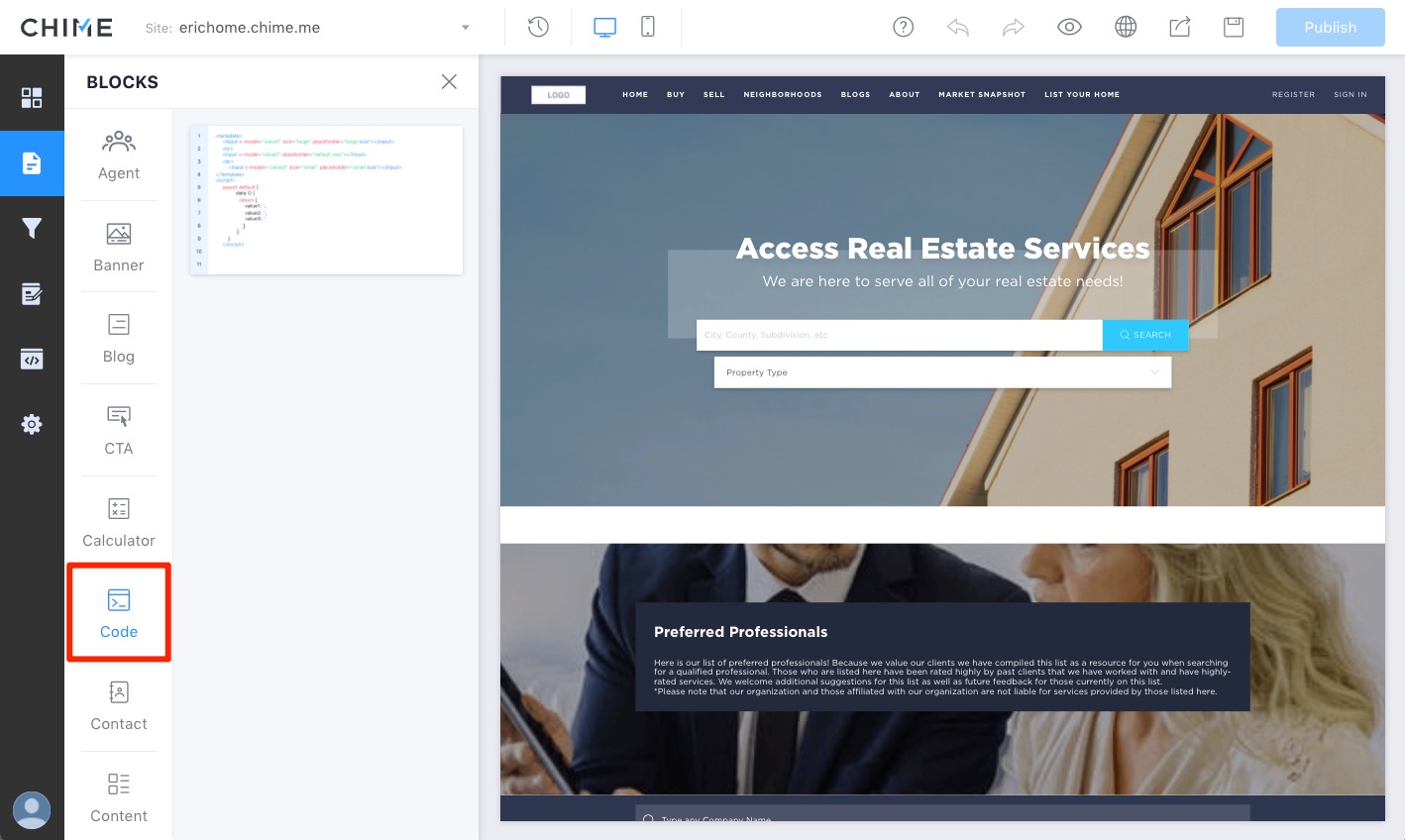Open the globe domain settings icon
This screenshot has height=840, width=1405.
(1126, 27)
